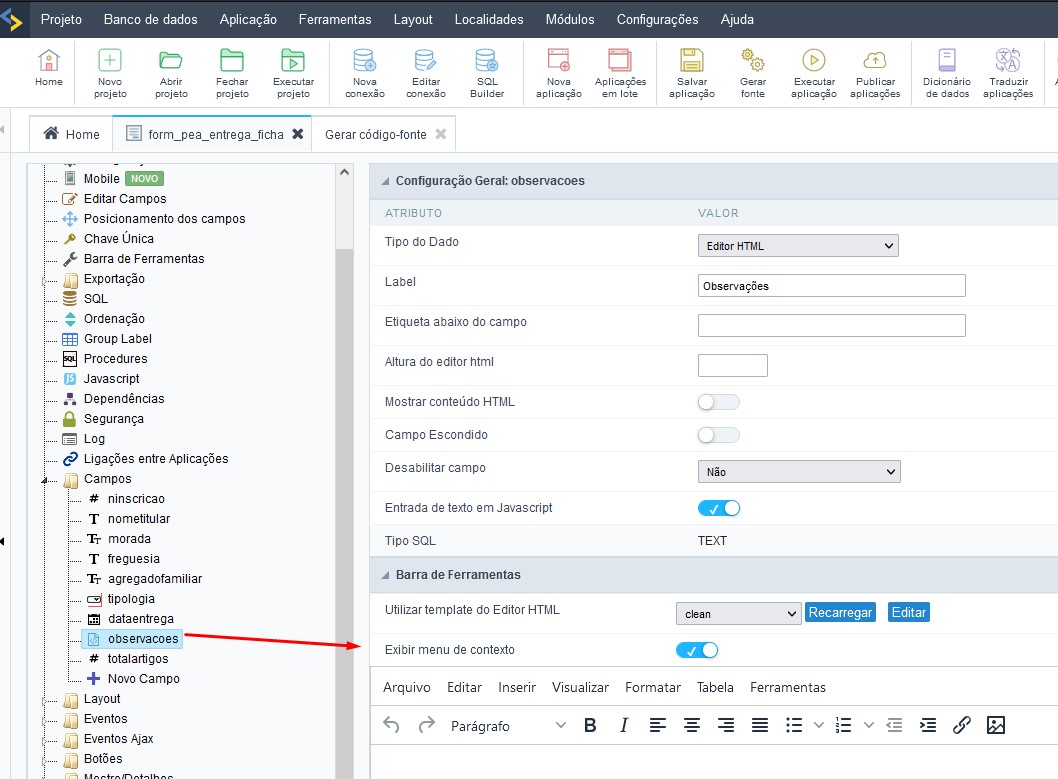The height and width of the screenshot is (779, 1058).
Task: Turn on the Campo Escondido switch
Action: (719, 435)
